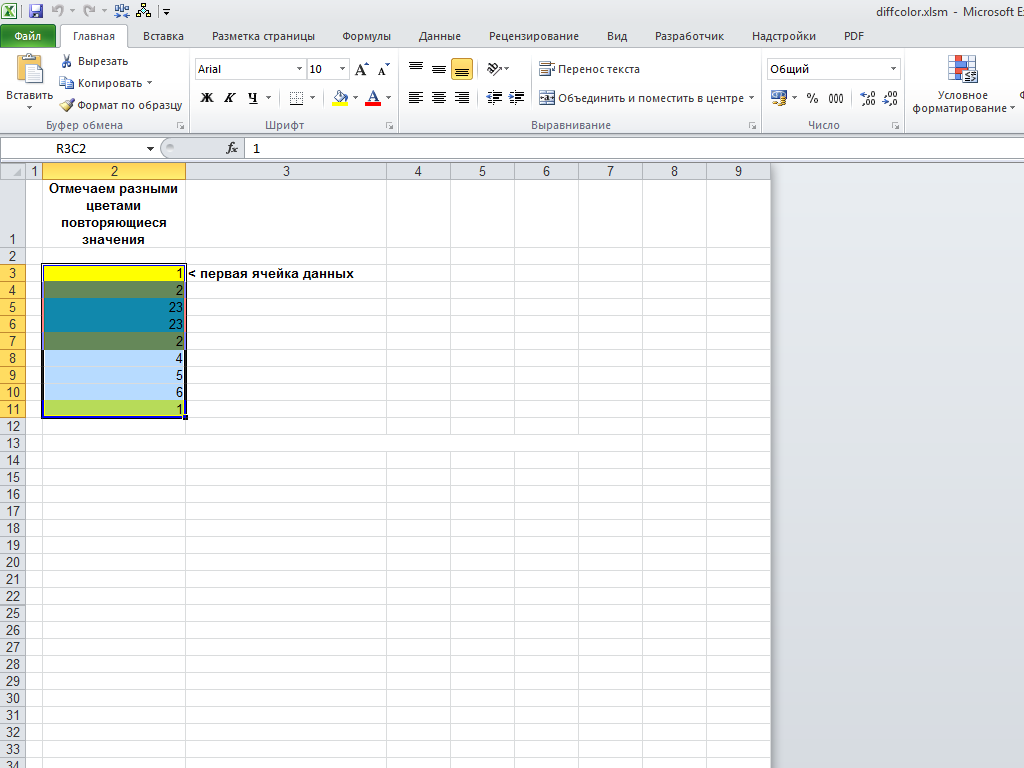Click the Paste clipboard icon
Viewport: 1024px width, 768px height.
29,71
